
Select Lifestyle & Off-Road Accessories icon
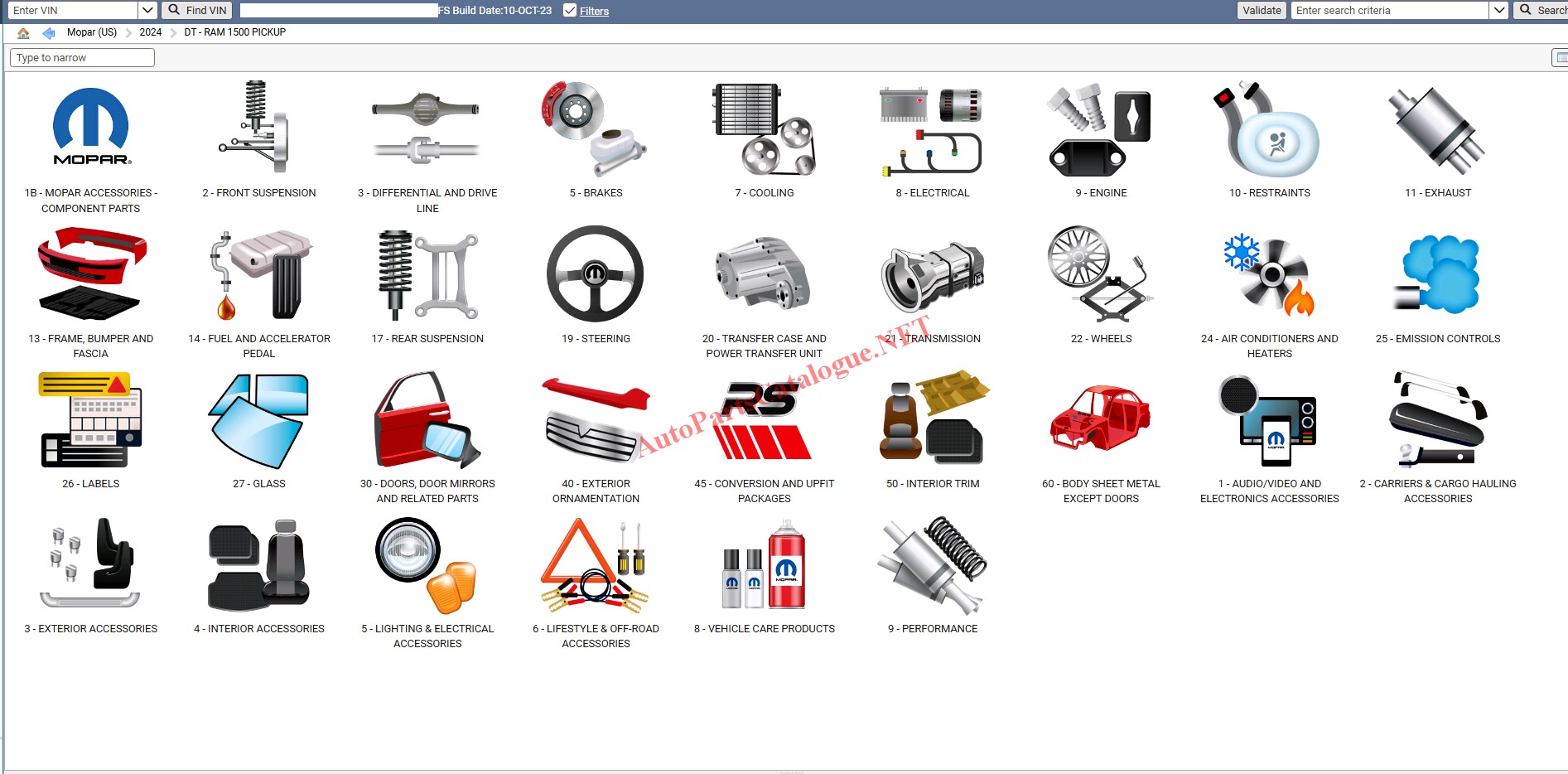[x=595, y=565]
